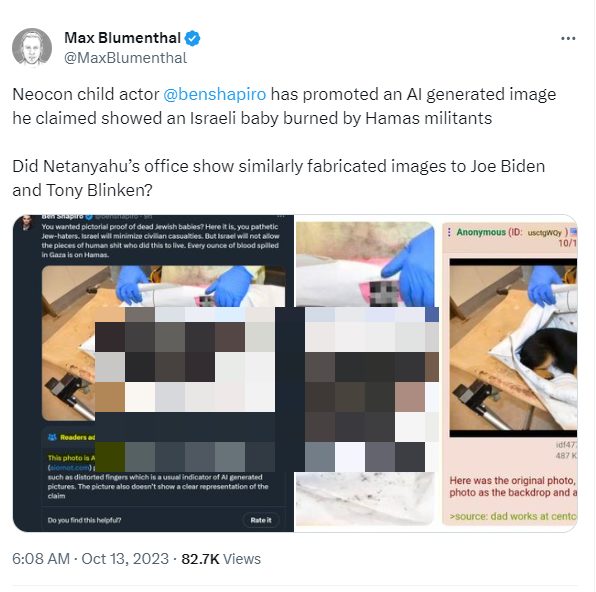
Task: Click the Readers added context icon
Action: tap(52, 437)
